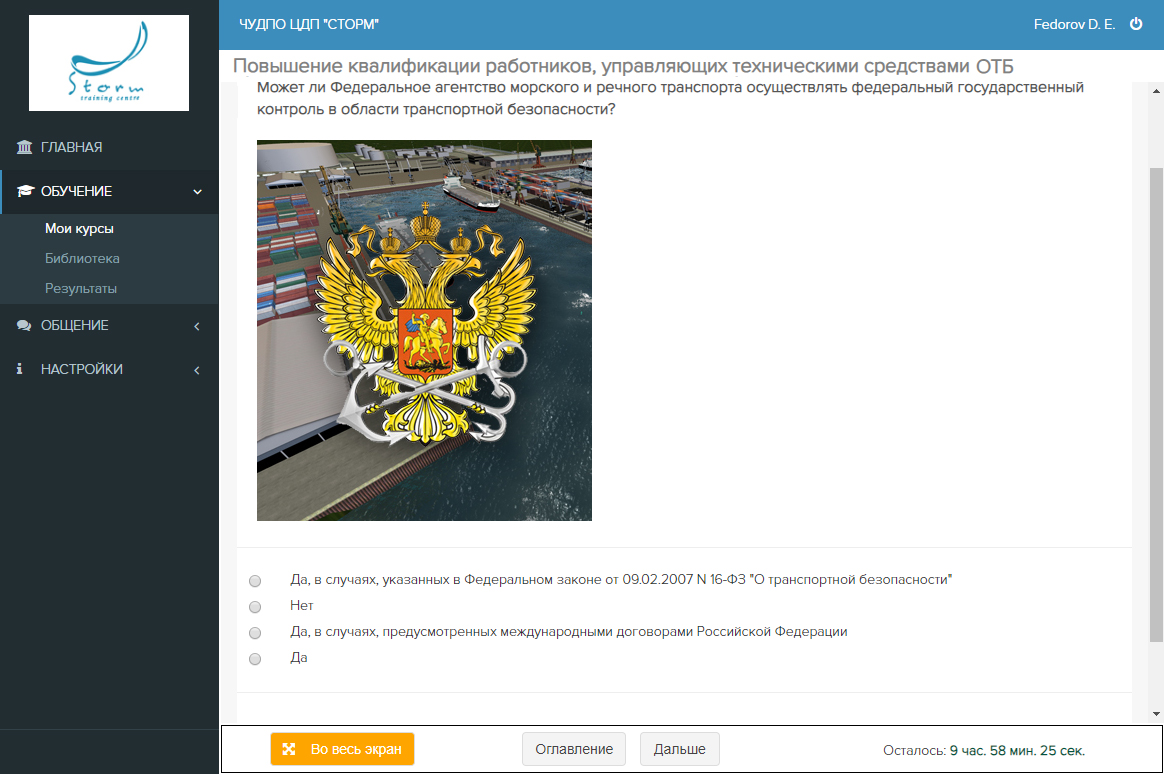This screenshot has height=774, width=1164.
Task: Select the plain Да answer
Action: pos(255,658)
